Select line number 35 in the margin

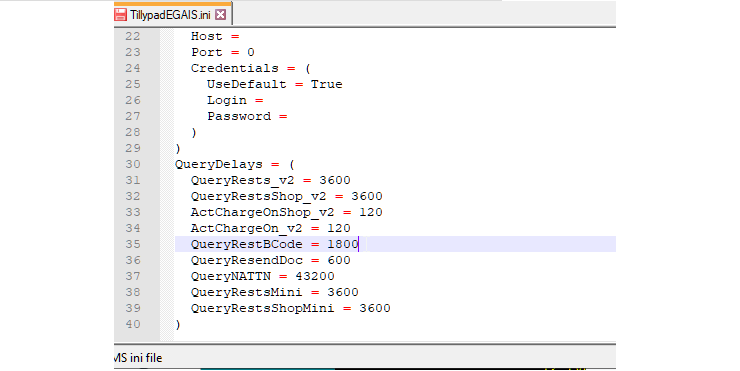click(x=133, y=244)
